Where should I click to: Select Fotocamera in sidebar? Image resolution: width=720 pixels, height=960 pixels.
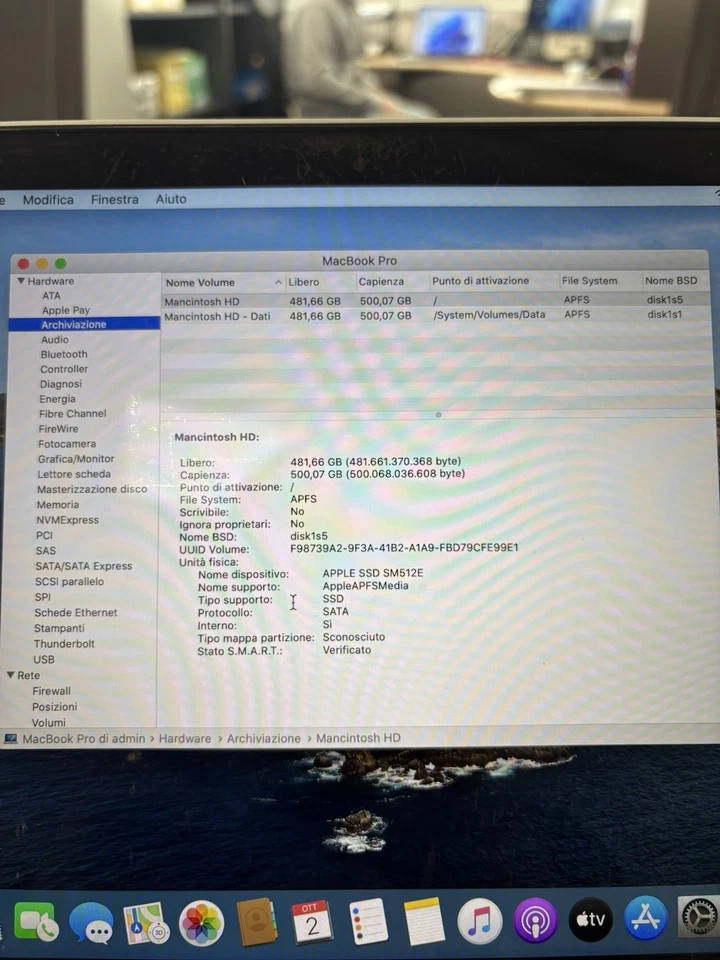(67, 444)
